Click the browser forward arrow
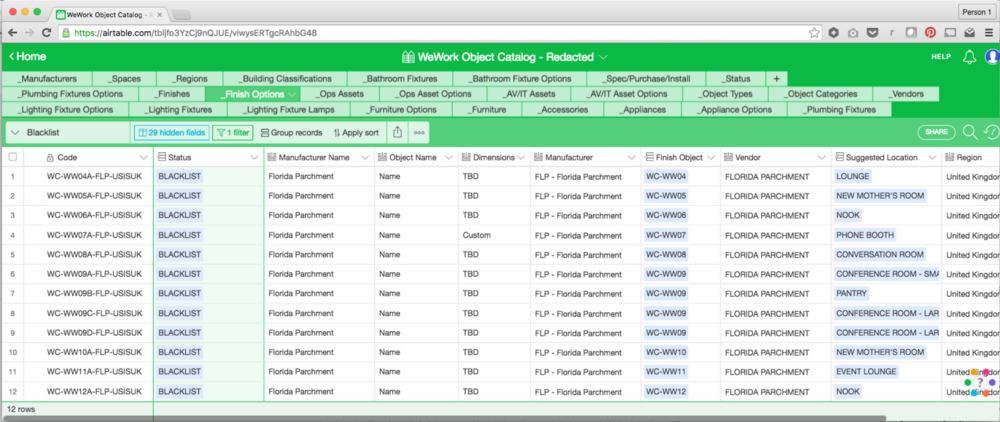This screenshot has width=1000, height=422. [x=29, y=33]
